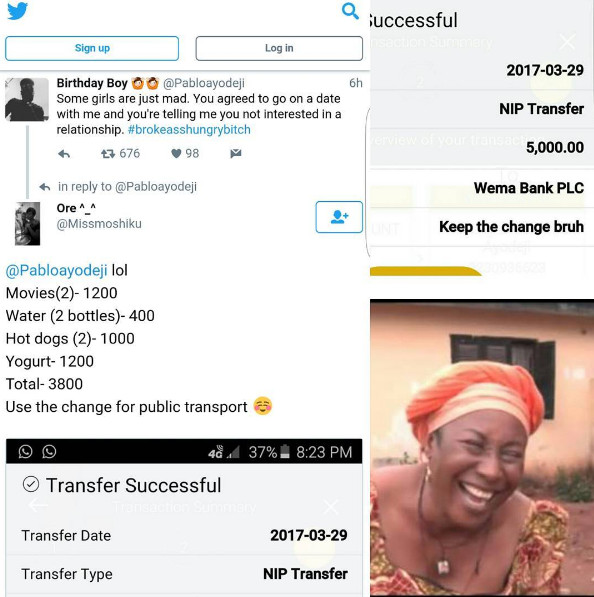Click the Twitter bird logo

coord(18,11)
